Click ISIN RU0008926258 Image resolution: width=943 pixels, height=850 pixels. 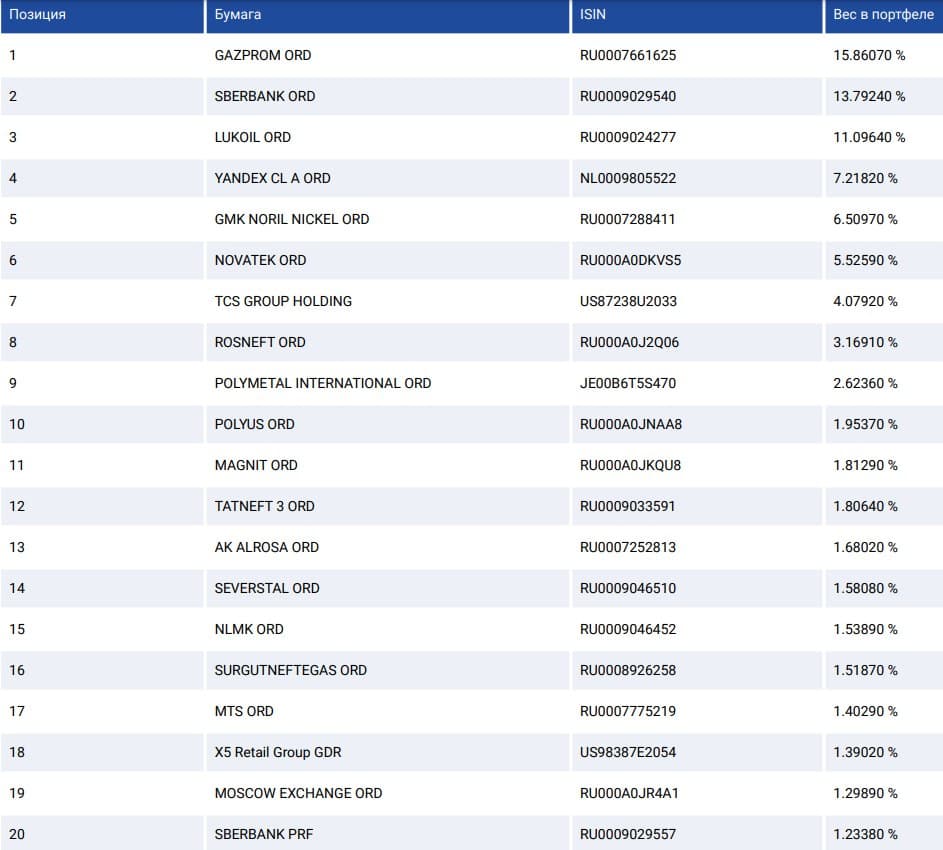point(628,670)
